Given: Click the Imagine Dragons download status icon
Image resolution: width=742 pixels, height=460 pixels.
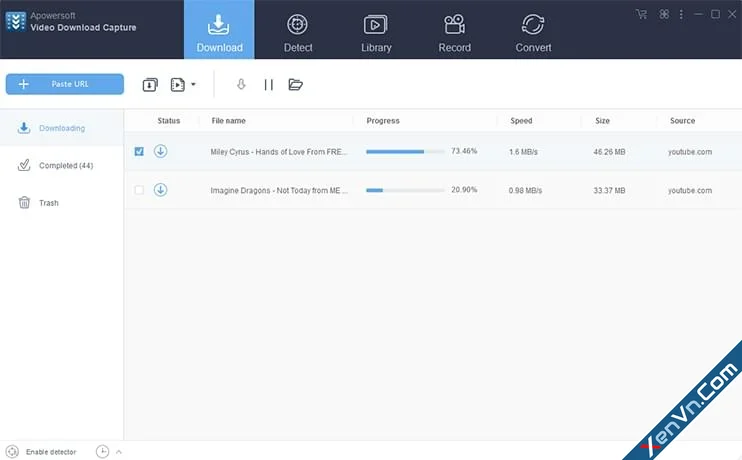Looking at the screenshot, I should pos(160,190).
